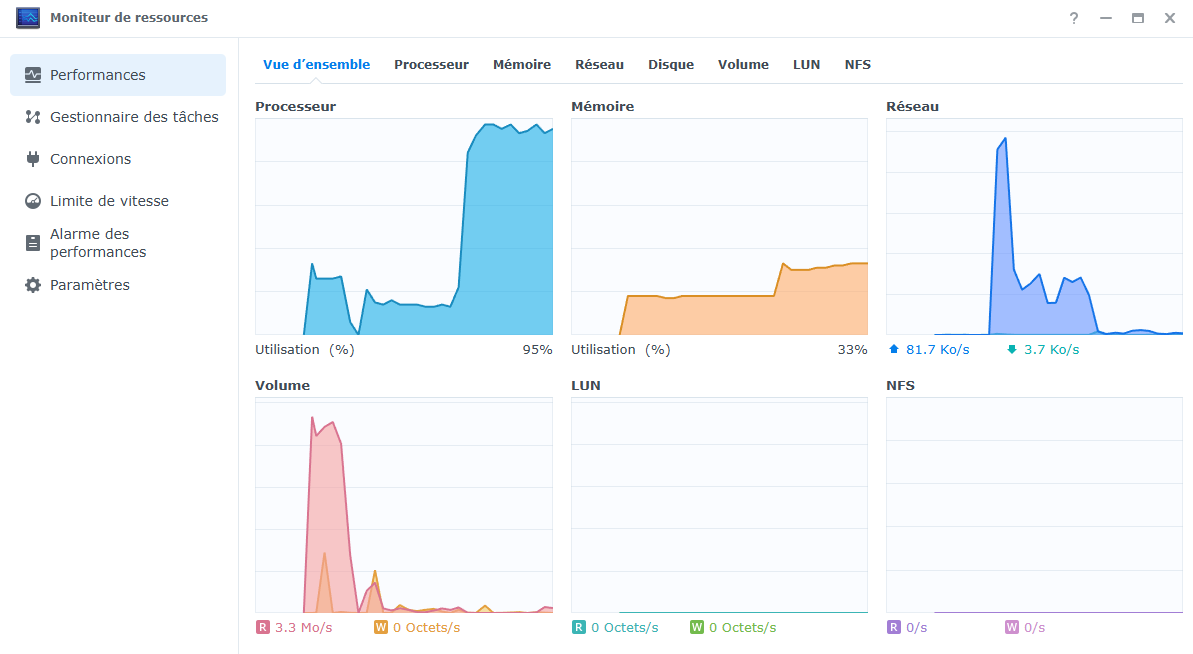Screen dimensions: 1193x654
Task: Open the Gestionnaire des tâches panel
Action: pyautogui.click(x=133, y=116)
